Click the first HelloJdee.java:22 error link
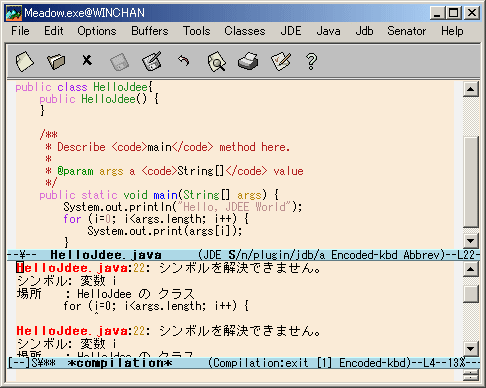Screen dimensions: 486x388 (x=80, y=268)
